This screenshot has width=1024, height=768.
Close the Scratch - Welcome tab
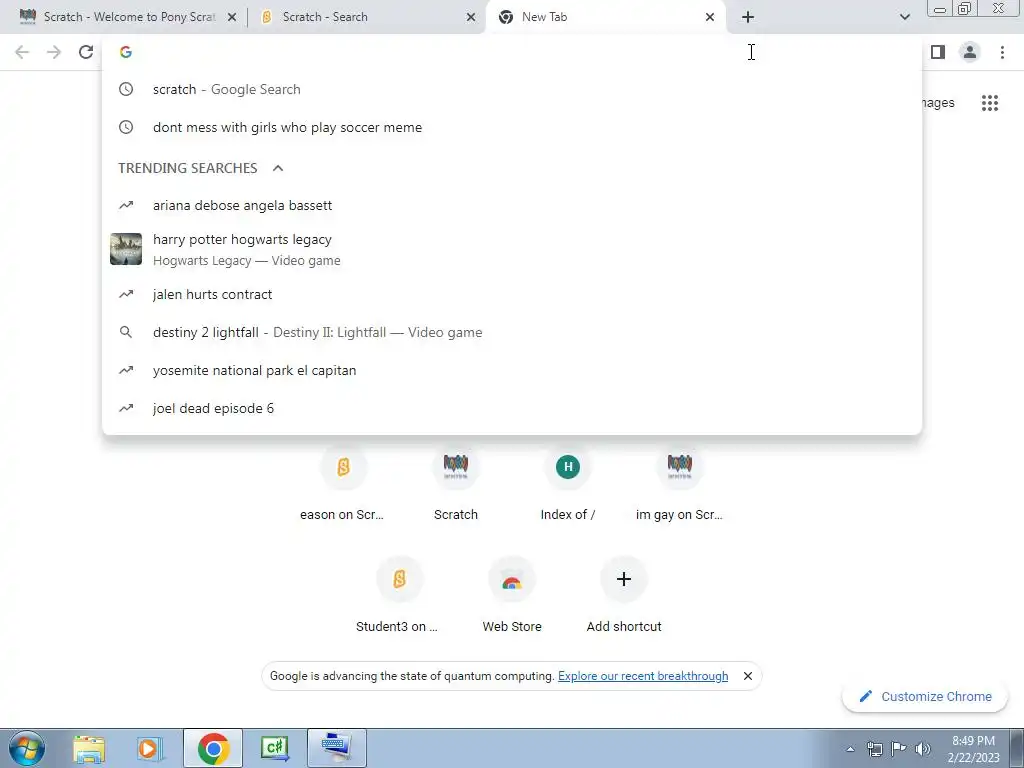(231, 18)
